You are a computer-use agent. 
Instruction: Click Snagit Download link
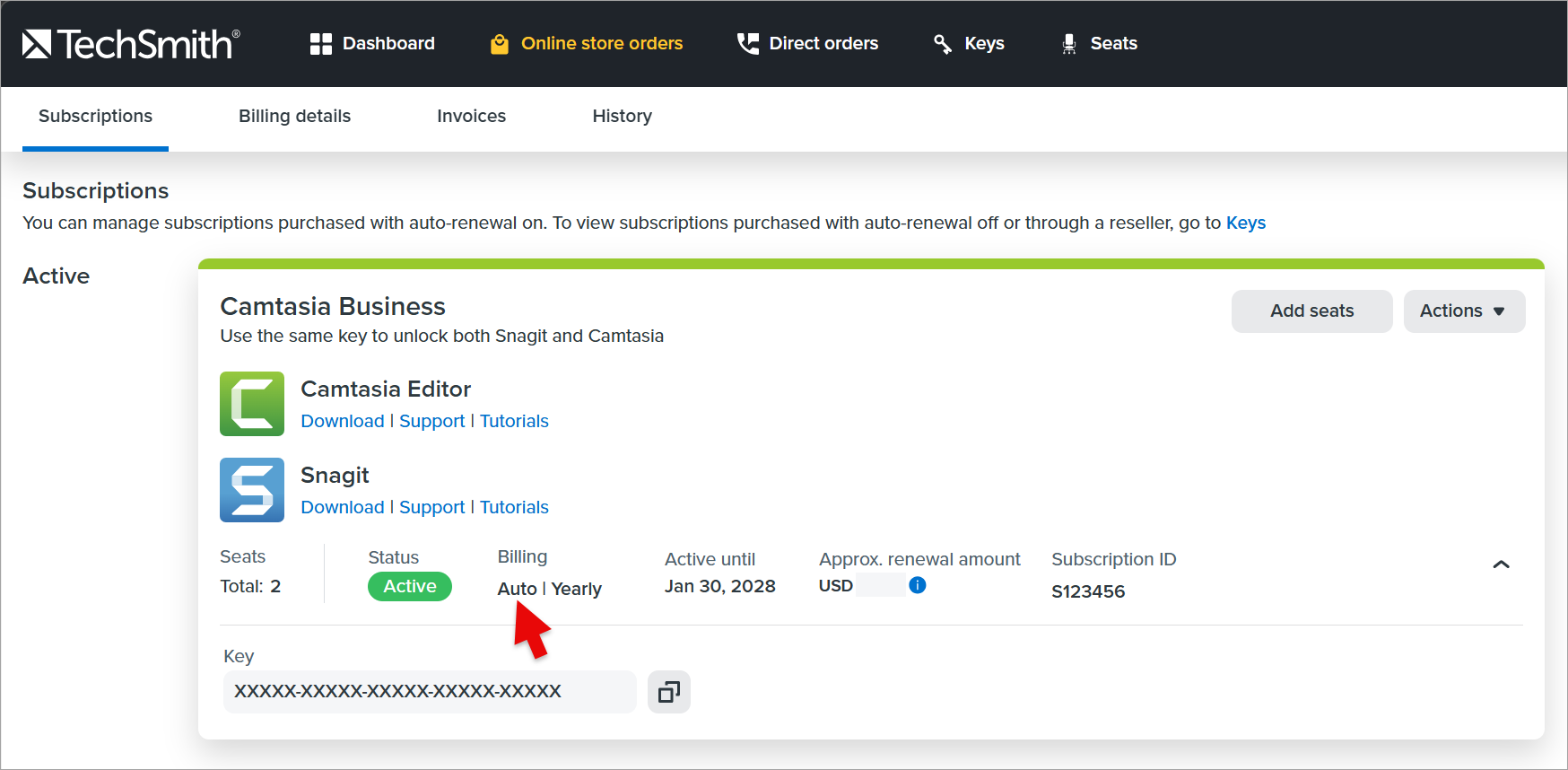[x=343, y=507]
